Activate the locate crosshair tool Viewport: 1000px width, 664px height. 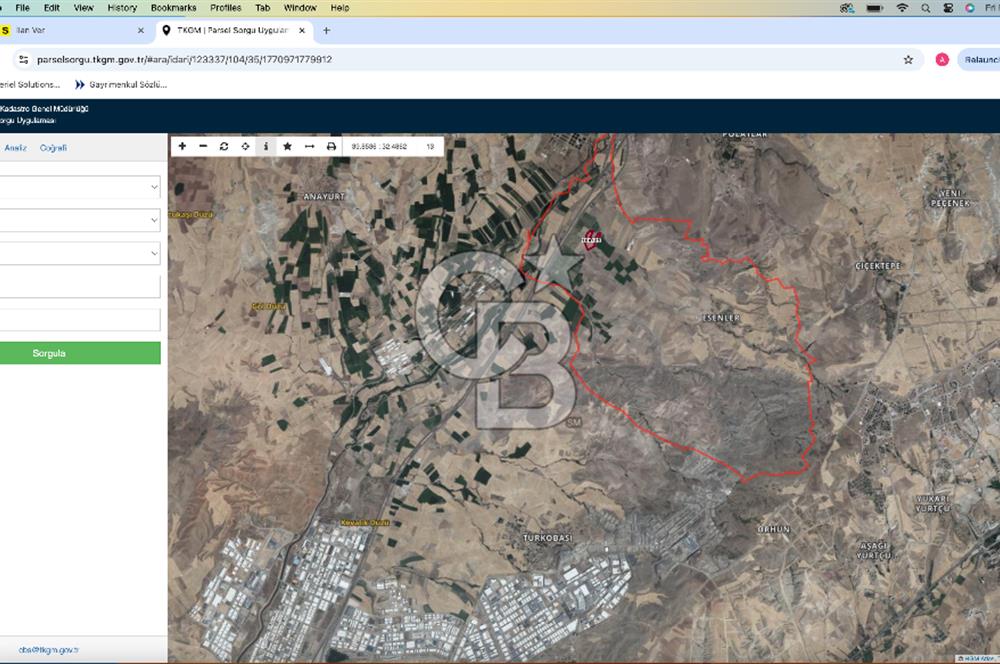[245, 146]
